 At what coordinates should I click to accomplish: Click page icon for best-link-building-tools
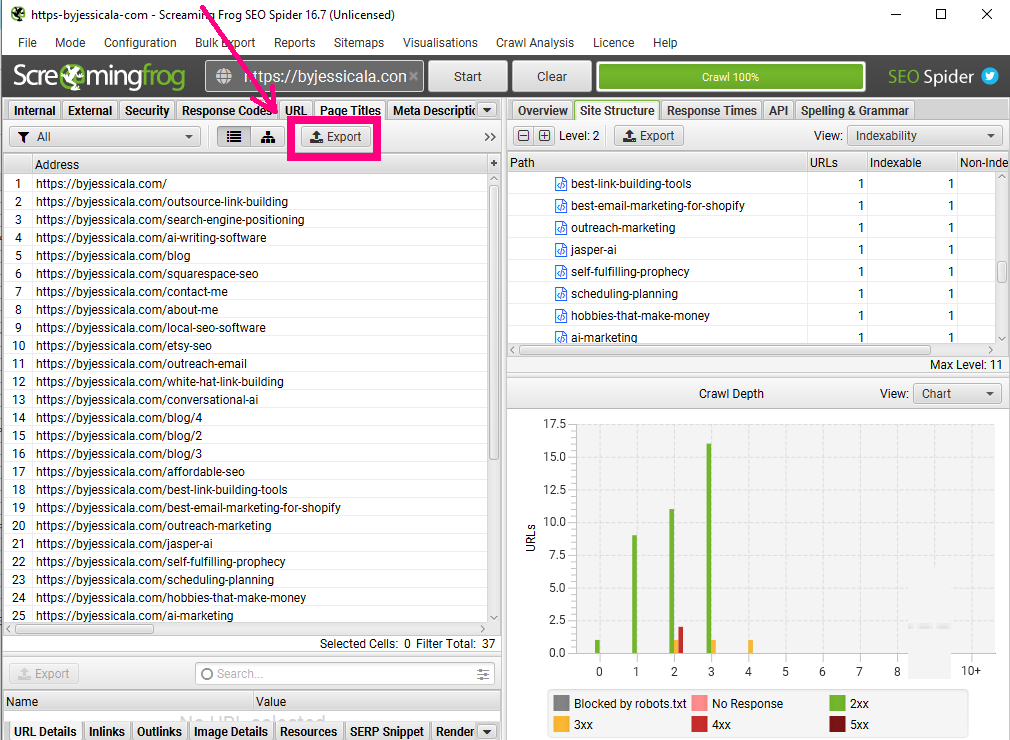(x=561, y=184)
